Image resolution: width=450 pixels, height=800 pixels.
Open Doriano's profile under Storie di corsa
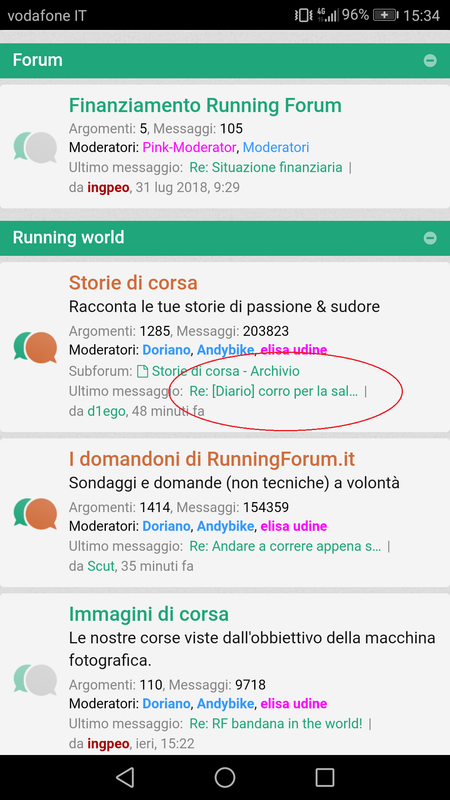(x=166, y=350)
